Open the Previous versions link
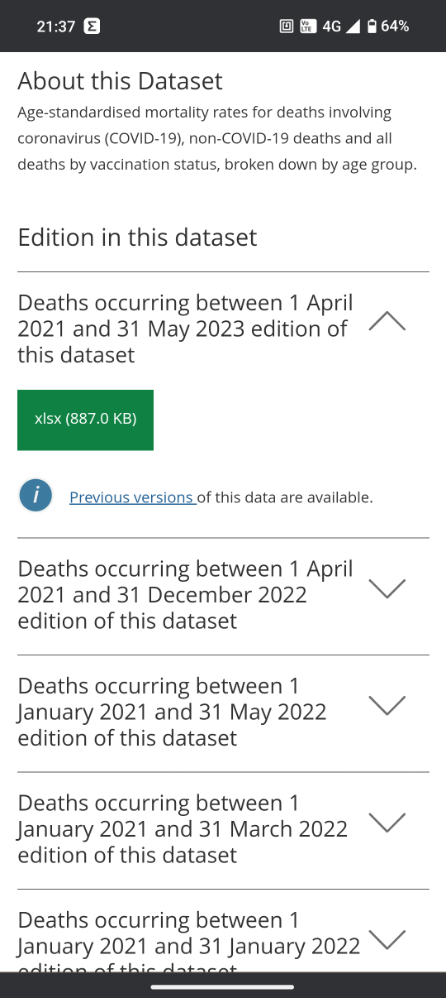 132,498
